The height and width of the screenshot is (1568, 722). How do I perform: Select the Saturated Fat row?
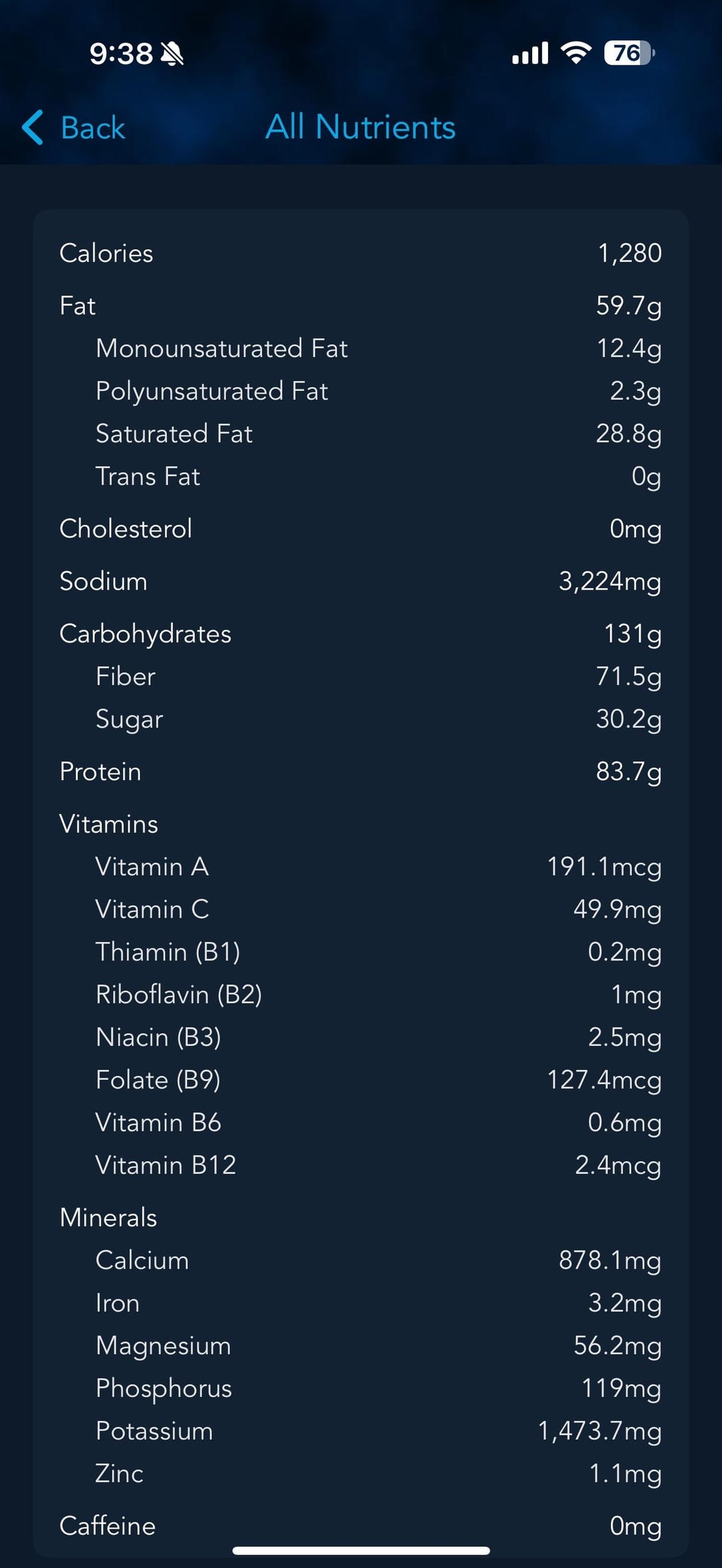point(361,434)
